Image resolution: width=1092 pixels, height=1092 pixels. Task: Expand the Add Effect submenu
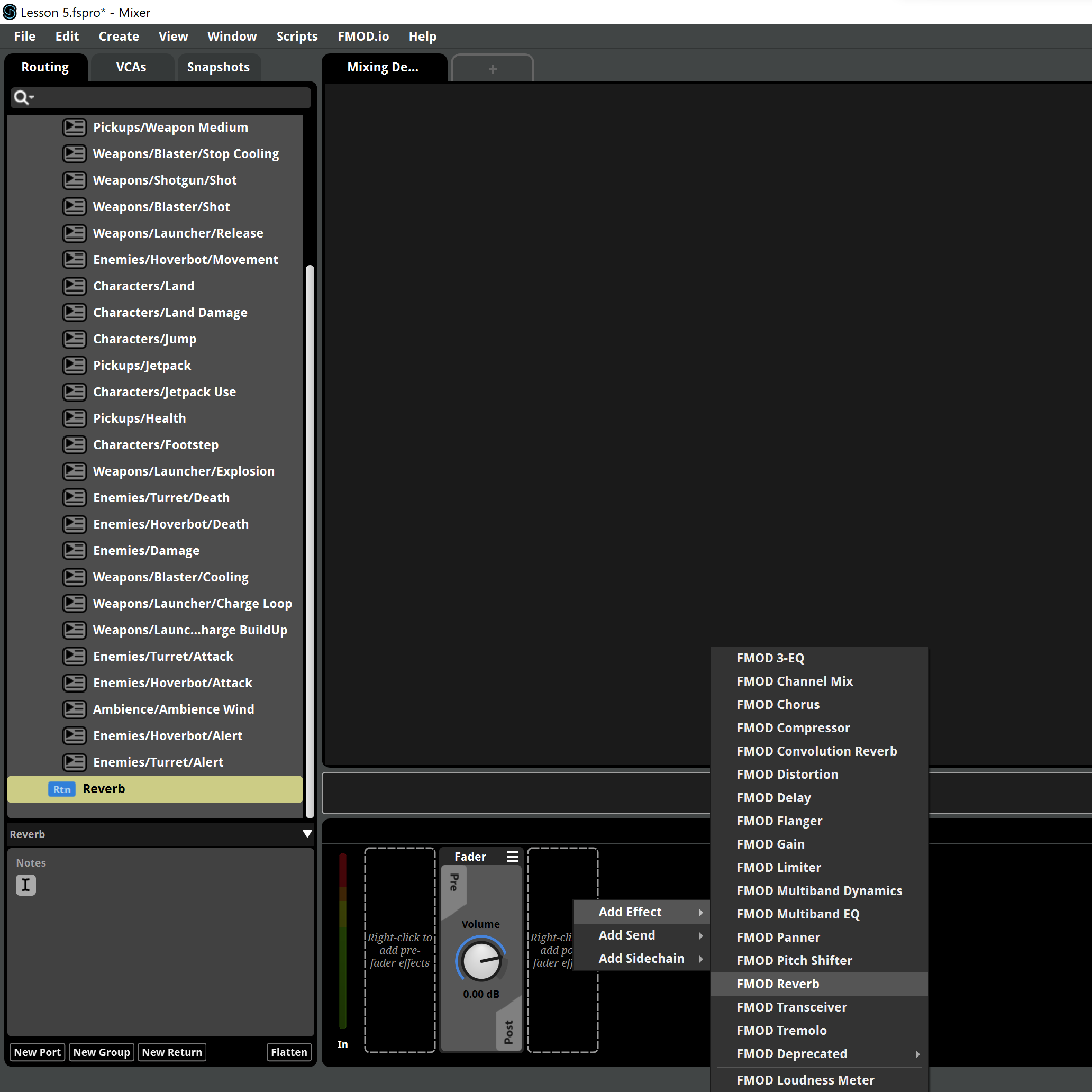pyautogui.click(x=642, y=912)
